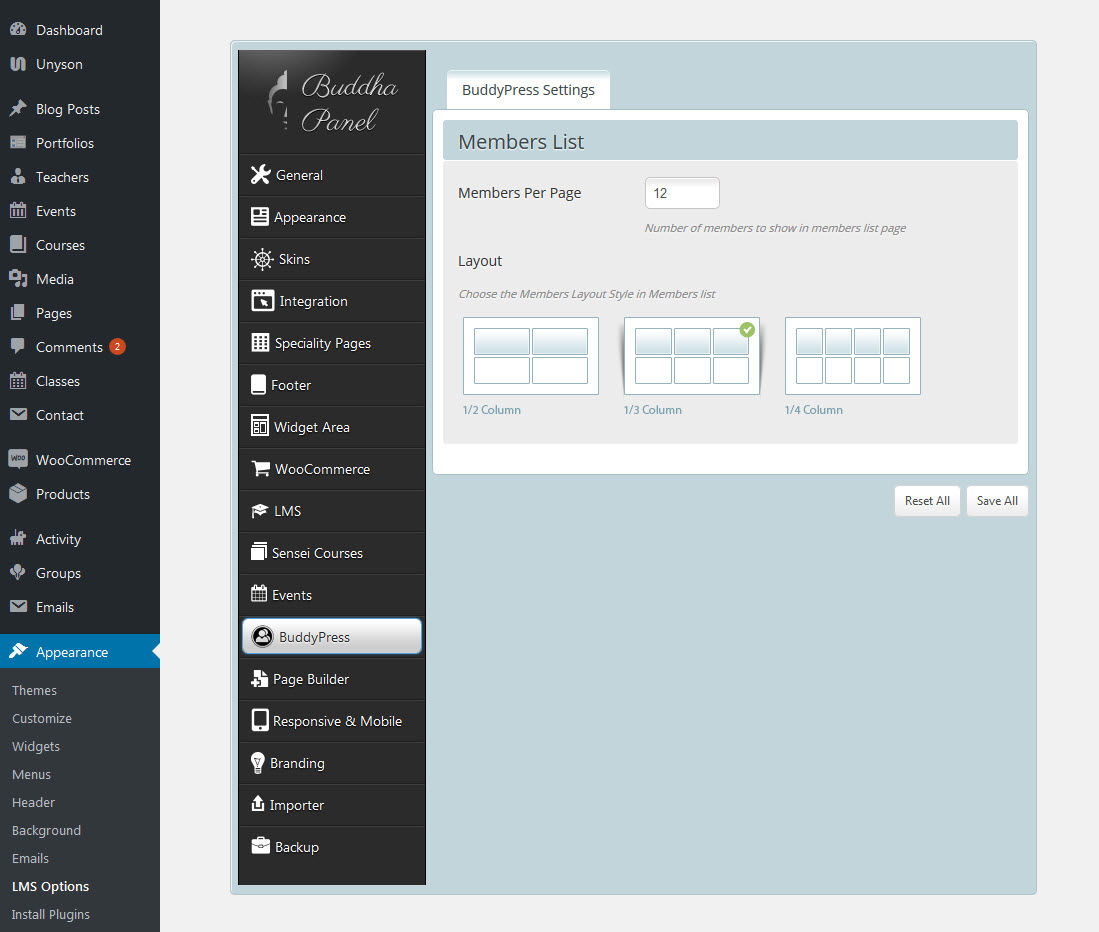Click the WooCommerce cart icon in Buddha Panel
The height and width of the screenshot is (932, 1099).
pos(260,469)
